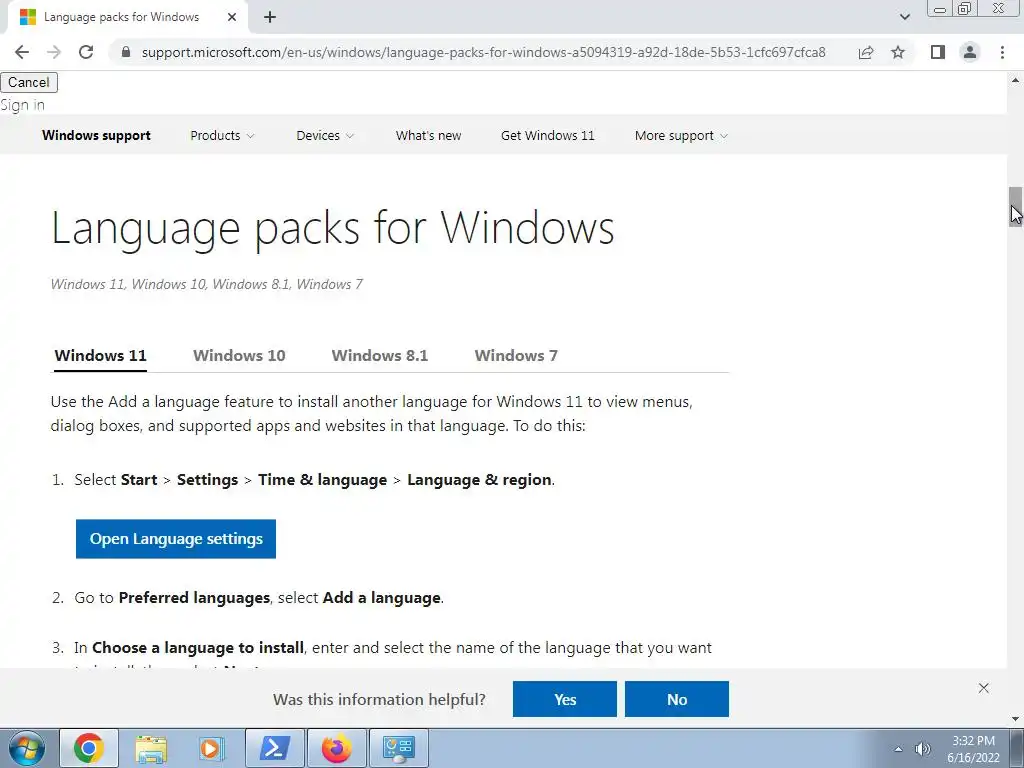Select the Language packs for Windows tab

pos(128,17)
